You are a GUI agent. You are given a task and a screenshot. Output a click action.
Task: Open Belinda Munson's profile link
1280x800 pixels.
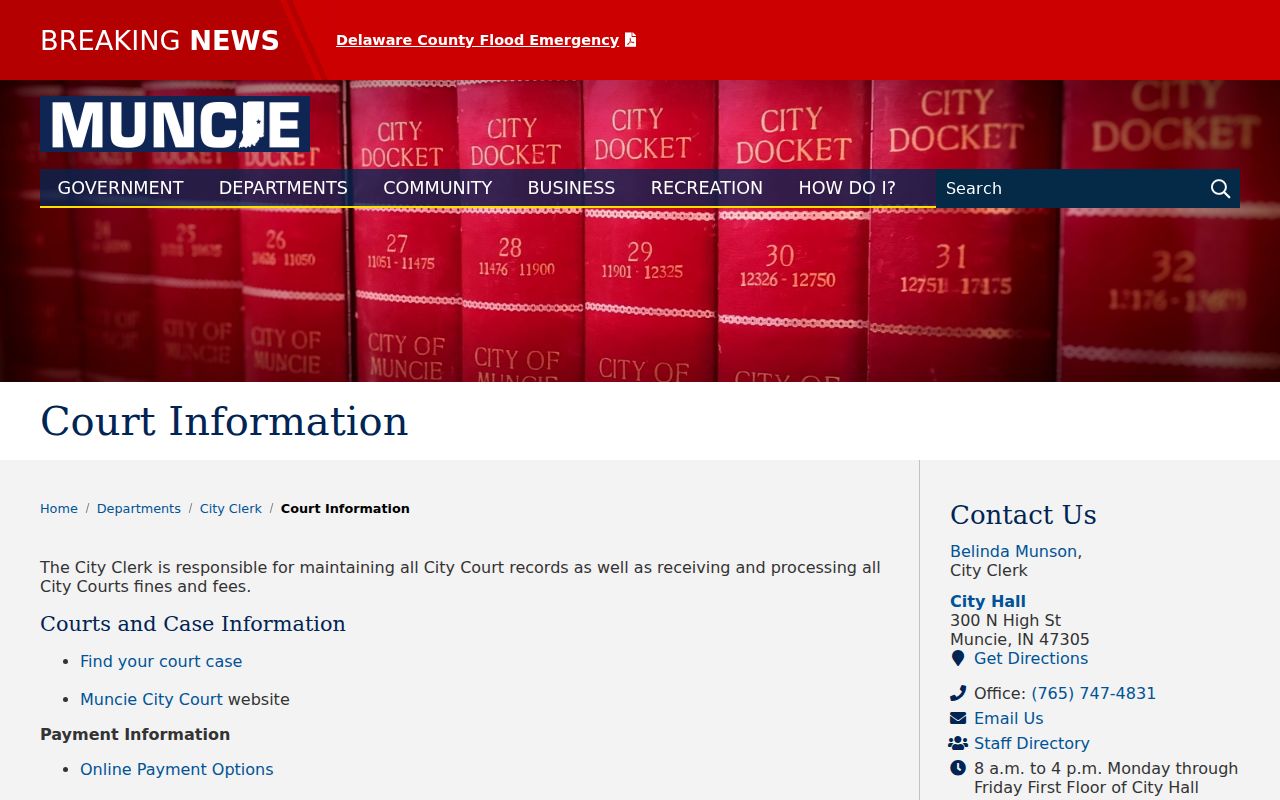pyautogui.click(x=1014, y=551)
